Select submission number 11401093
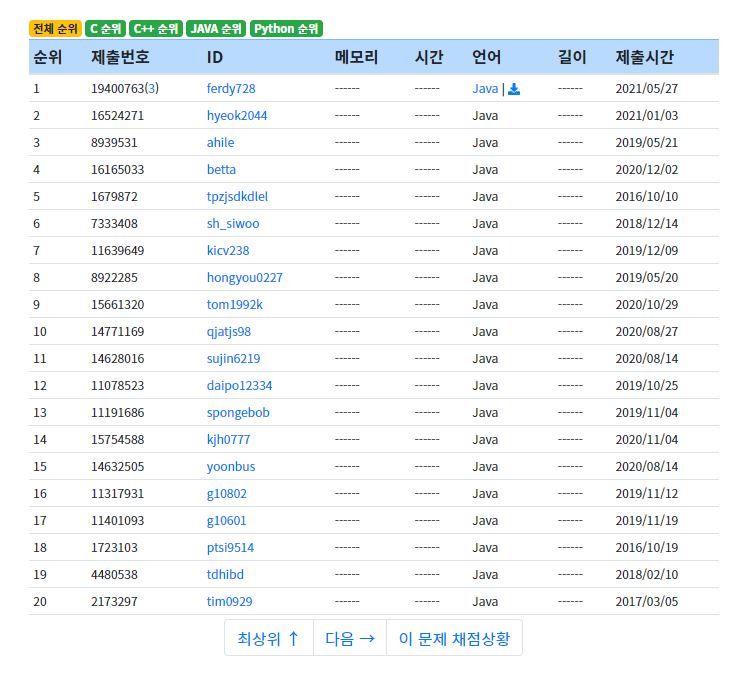The width and height of the screenshot is (742, 674). pyautogui.click(x=117, y=520)
